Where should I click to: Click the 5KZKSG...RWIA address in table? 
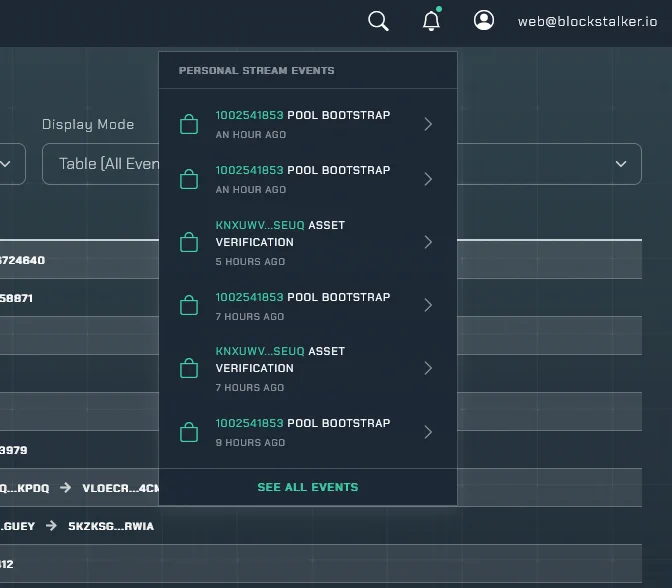tap(111, 526)
